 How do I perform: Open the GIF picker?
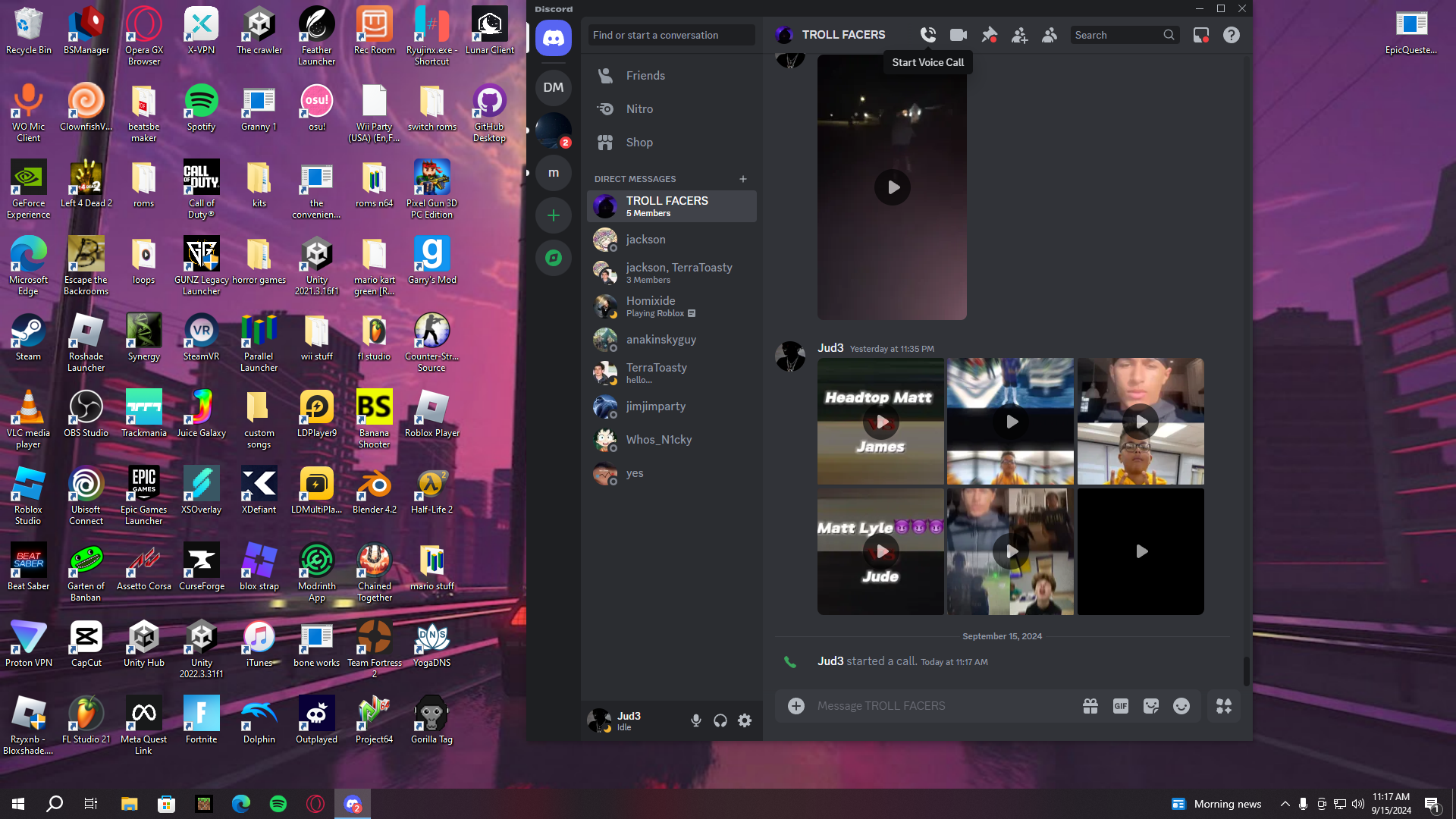click(1120, 706)
